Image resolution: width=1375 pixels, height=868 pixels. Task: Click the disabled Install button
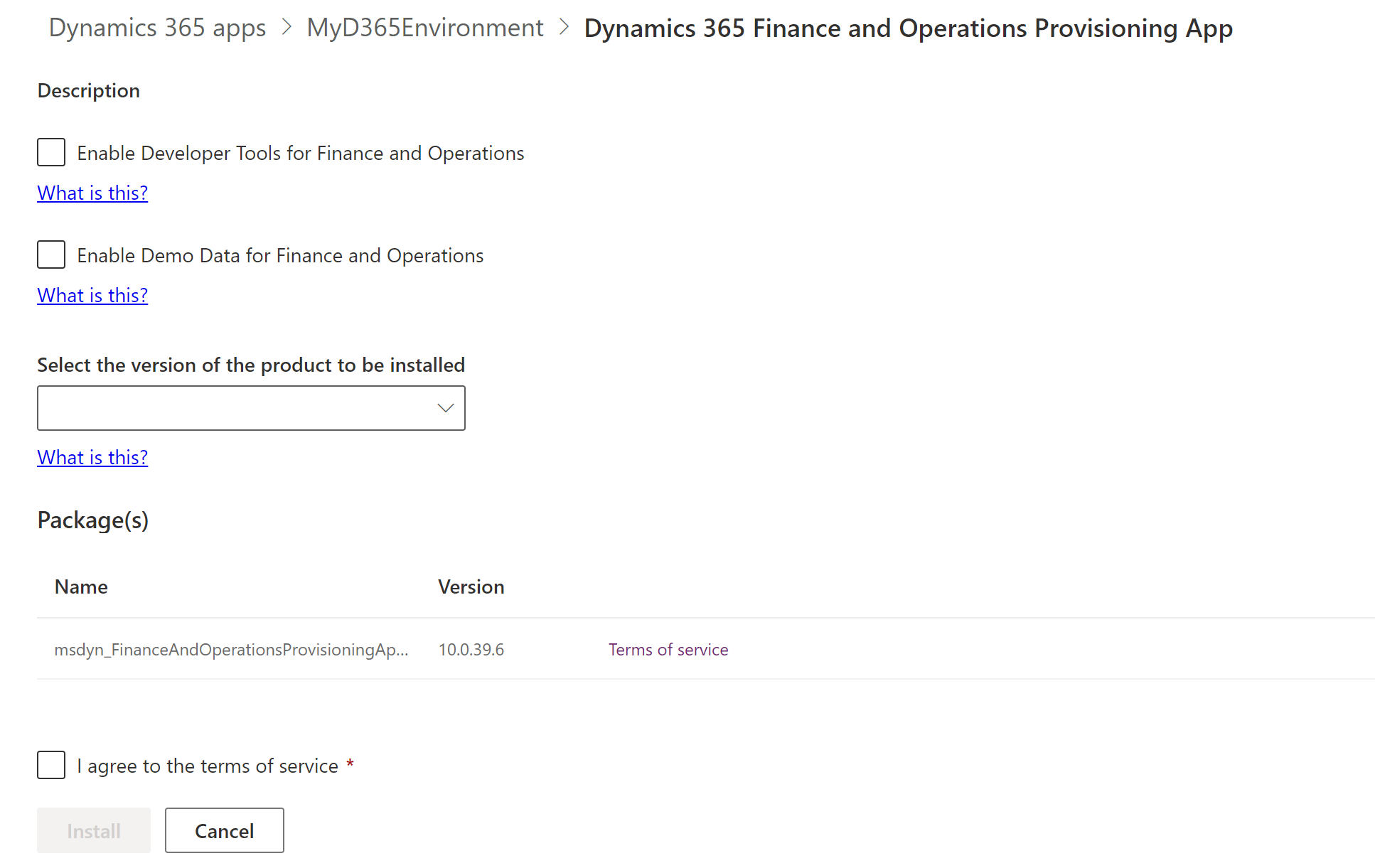[93, 830]
